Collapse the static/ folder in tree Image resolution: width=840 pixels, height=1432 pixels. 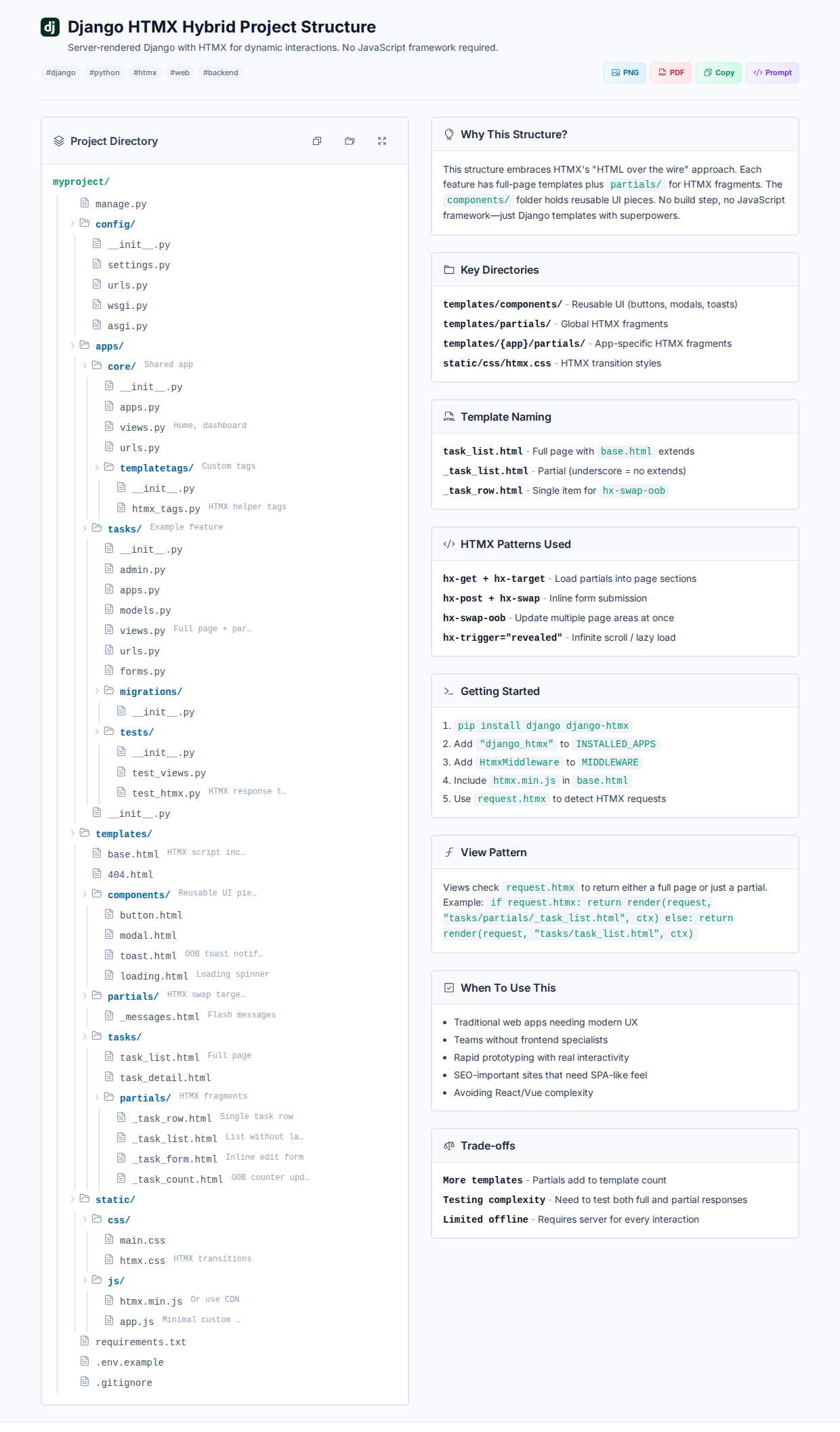coord(72,1199)
